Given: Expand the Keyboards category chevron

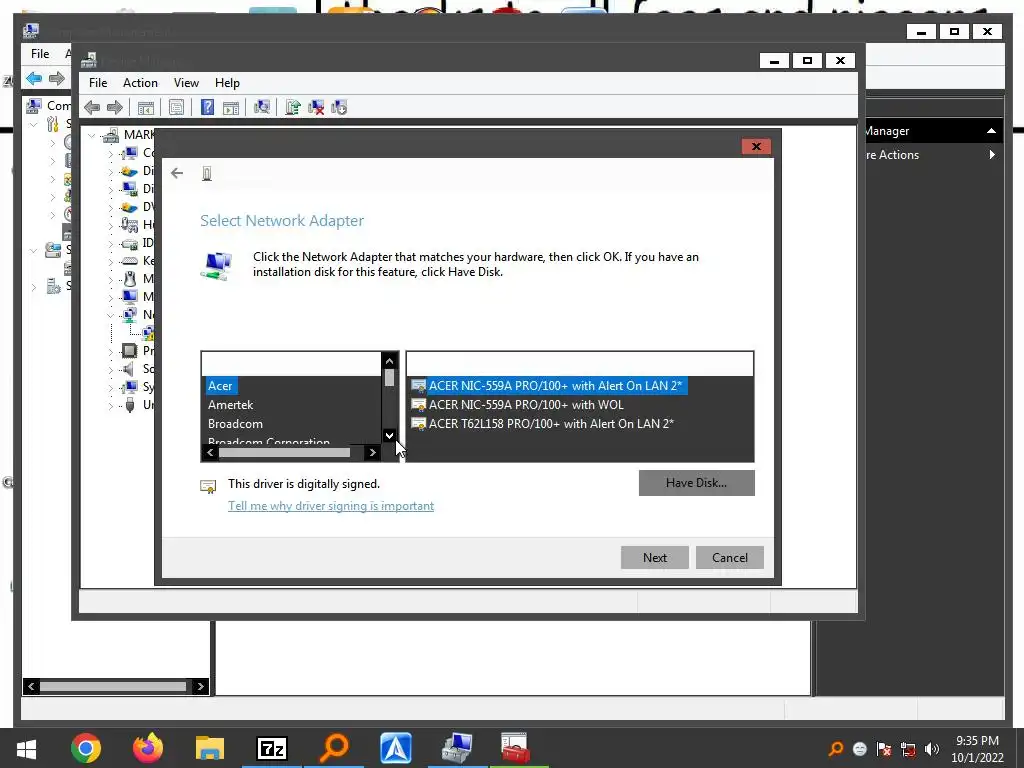Looking at the screenshot, I should pyautogui.click(x=110, y=261).
